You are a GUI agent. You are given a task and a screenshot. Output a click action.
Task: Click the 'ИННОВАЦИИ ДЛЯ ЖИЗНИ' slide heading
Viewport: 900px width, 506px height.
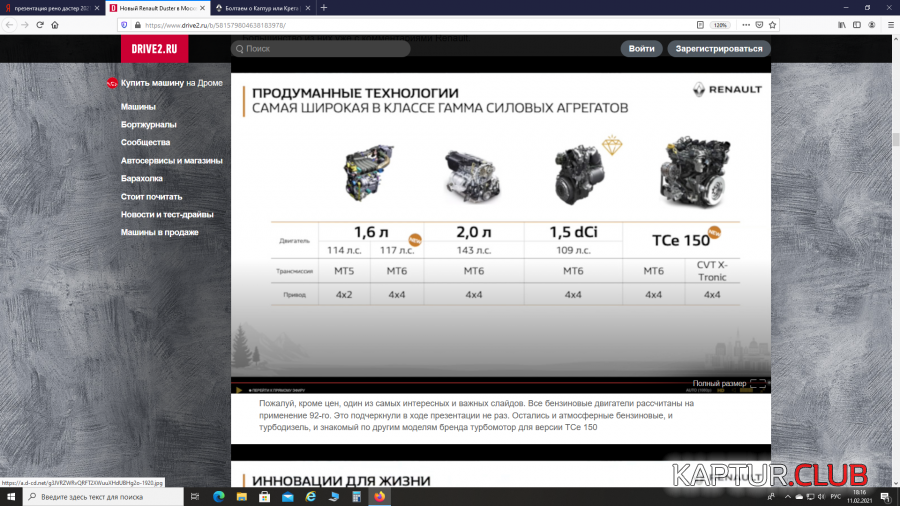click(341, 481)
